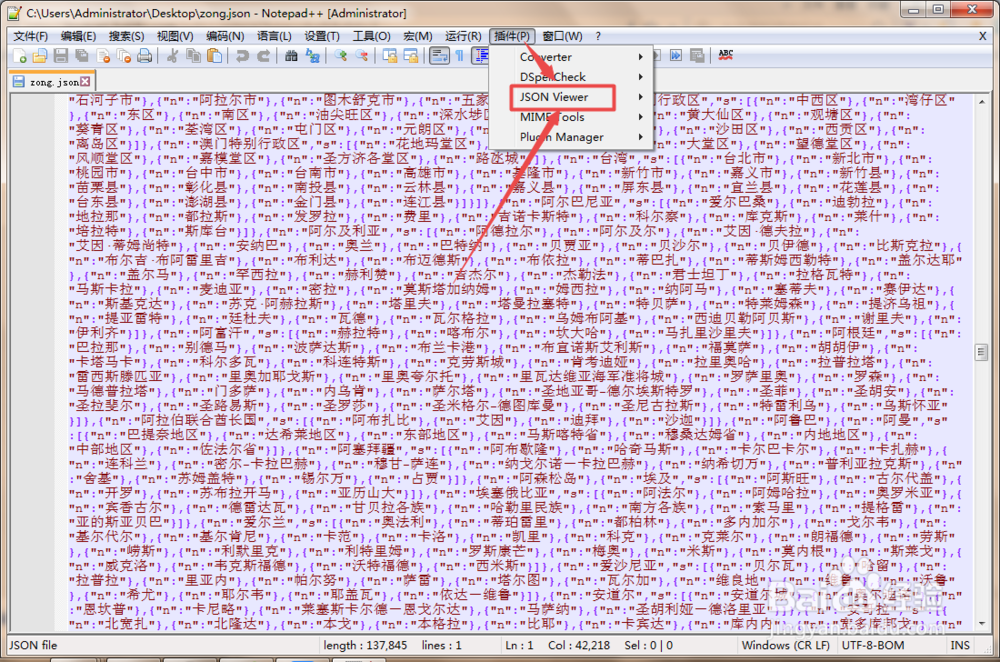Expand the Converter plugin submenu

(x=571, y=57)
